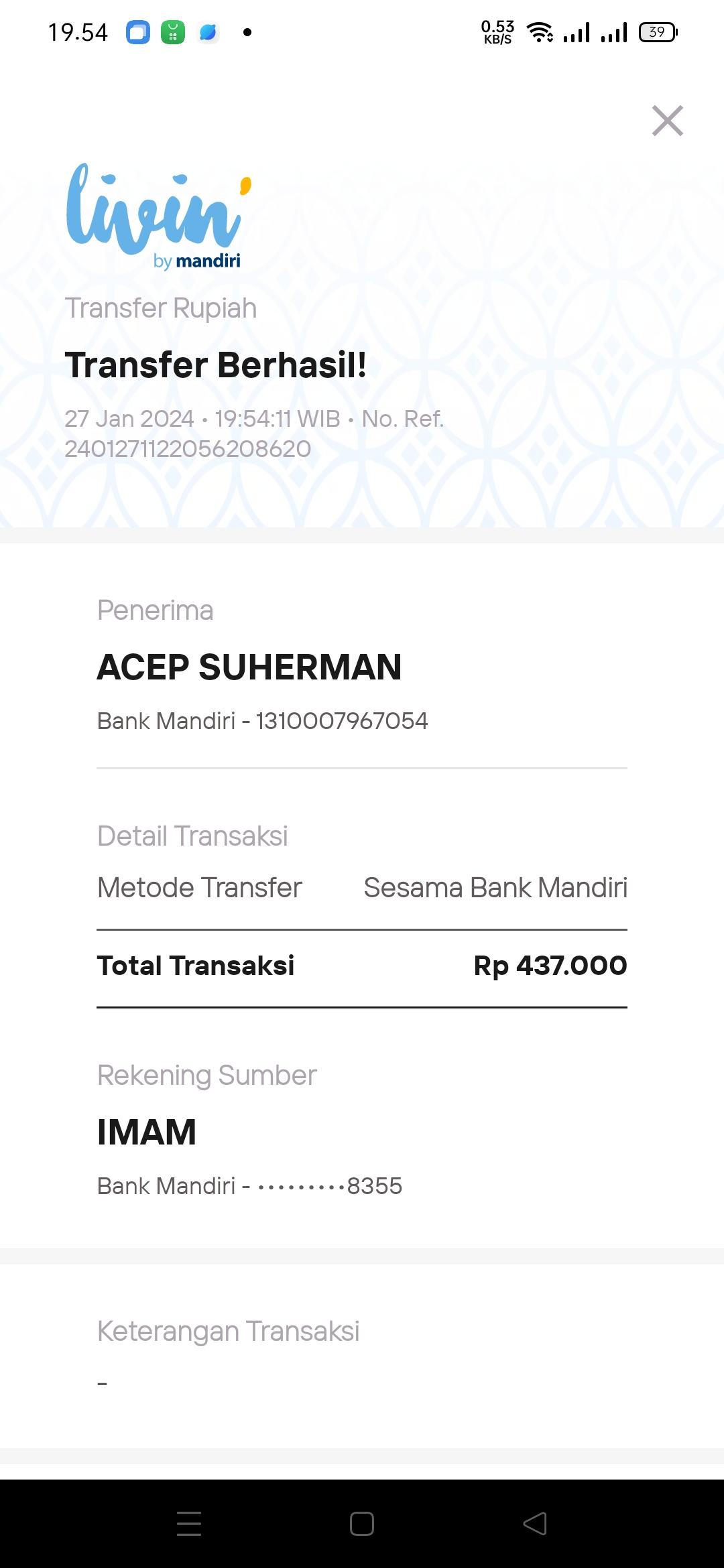Tap the Android home square button
724x1568 pixels.
click(x=362, y=1523)
